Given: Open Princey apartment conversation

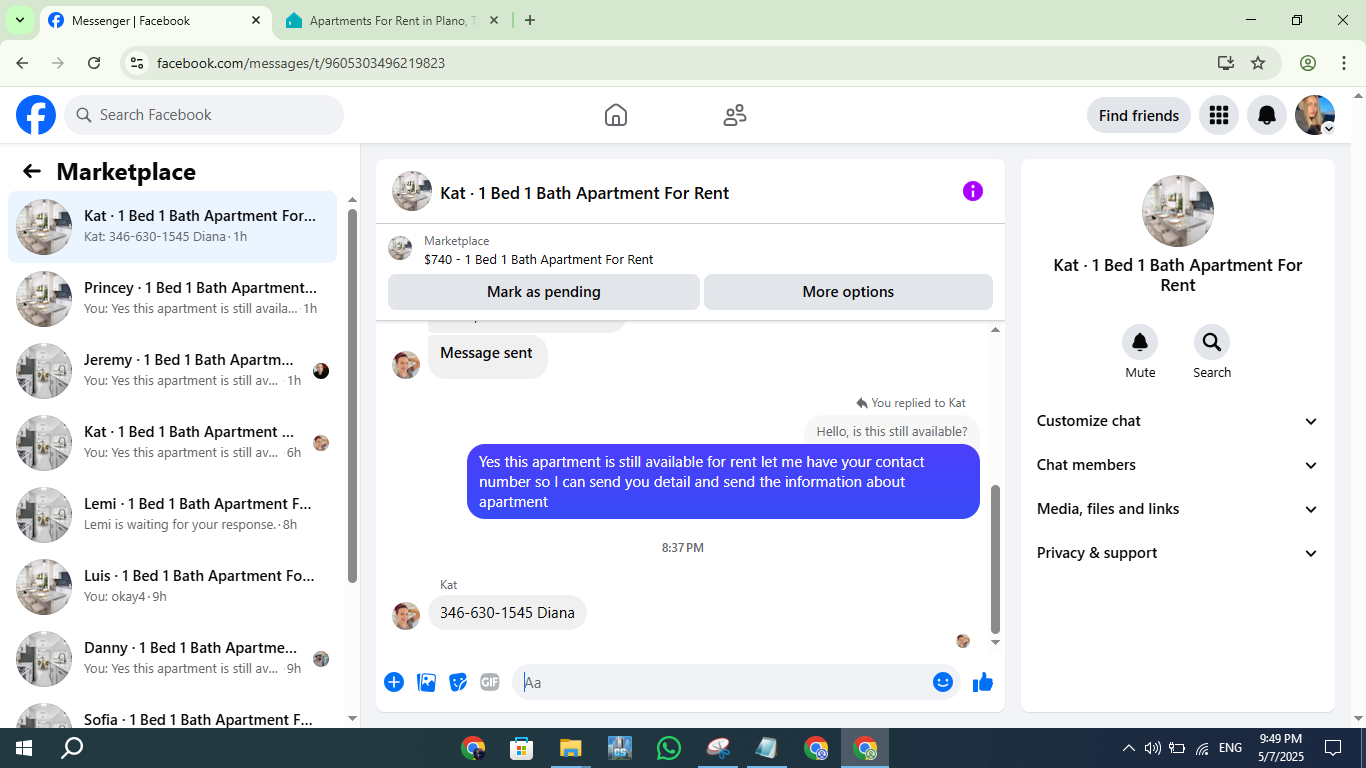Looking at the screenshot, I should [173, 299].
